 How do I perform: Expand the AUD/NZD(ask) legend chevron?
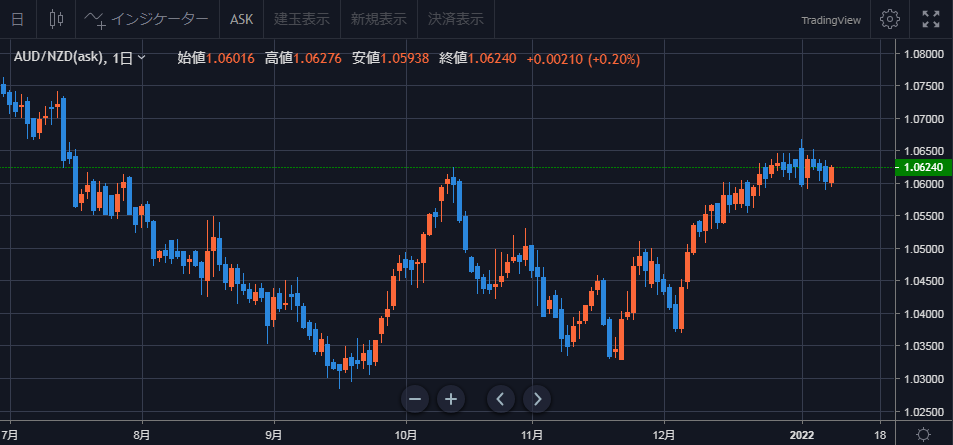tap(142, 58)
